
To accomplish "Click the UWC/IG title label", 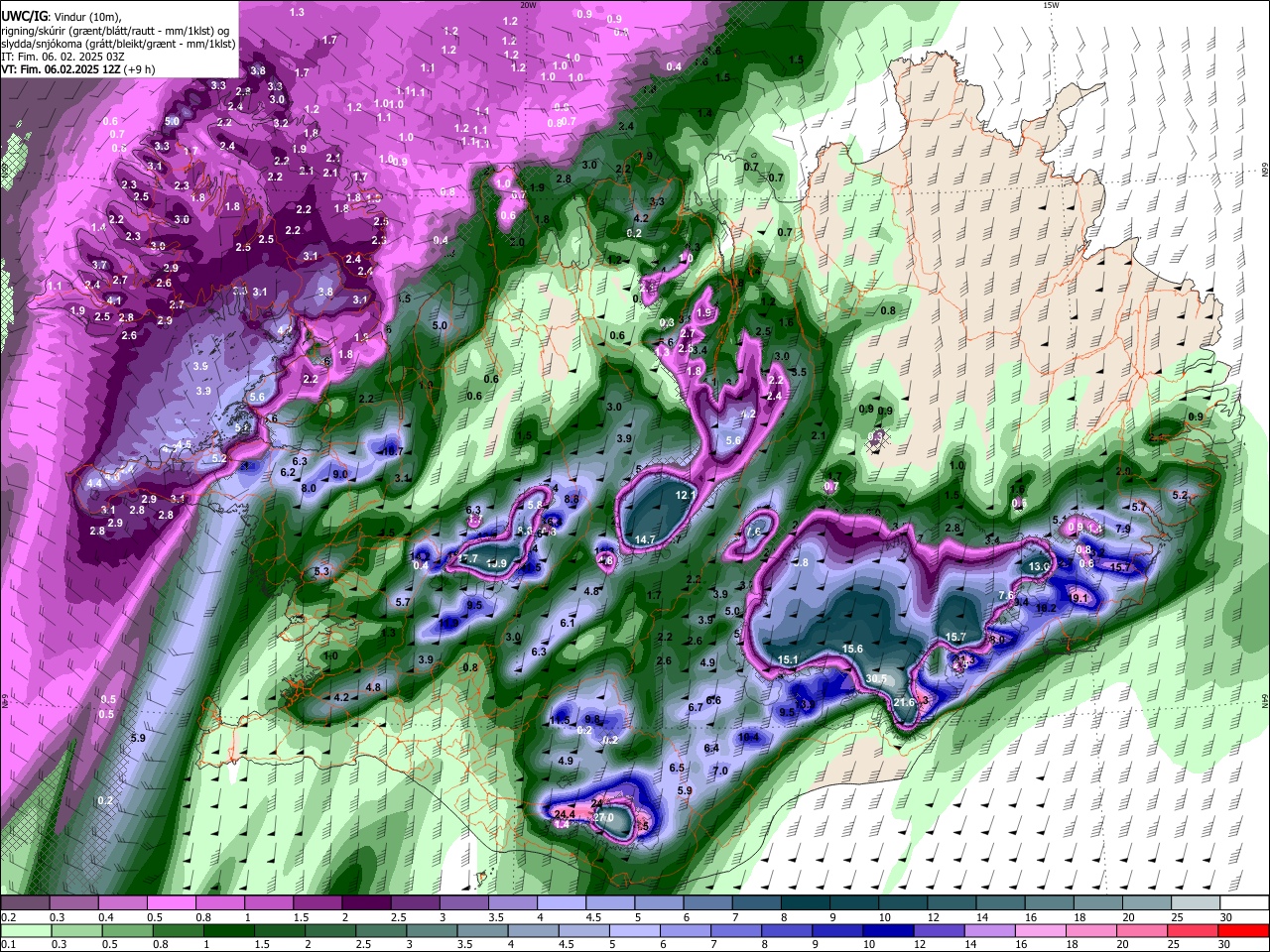I will (25, 16).
